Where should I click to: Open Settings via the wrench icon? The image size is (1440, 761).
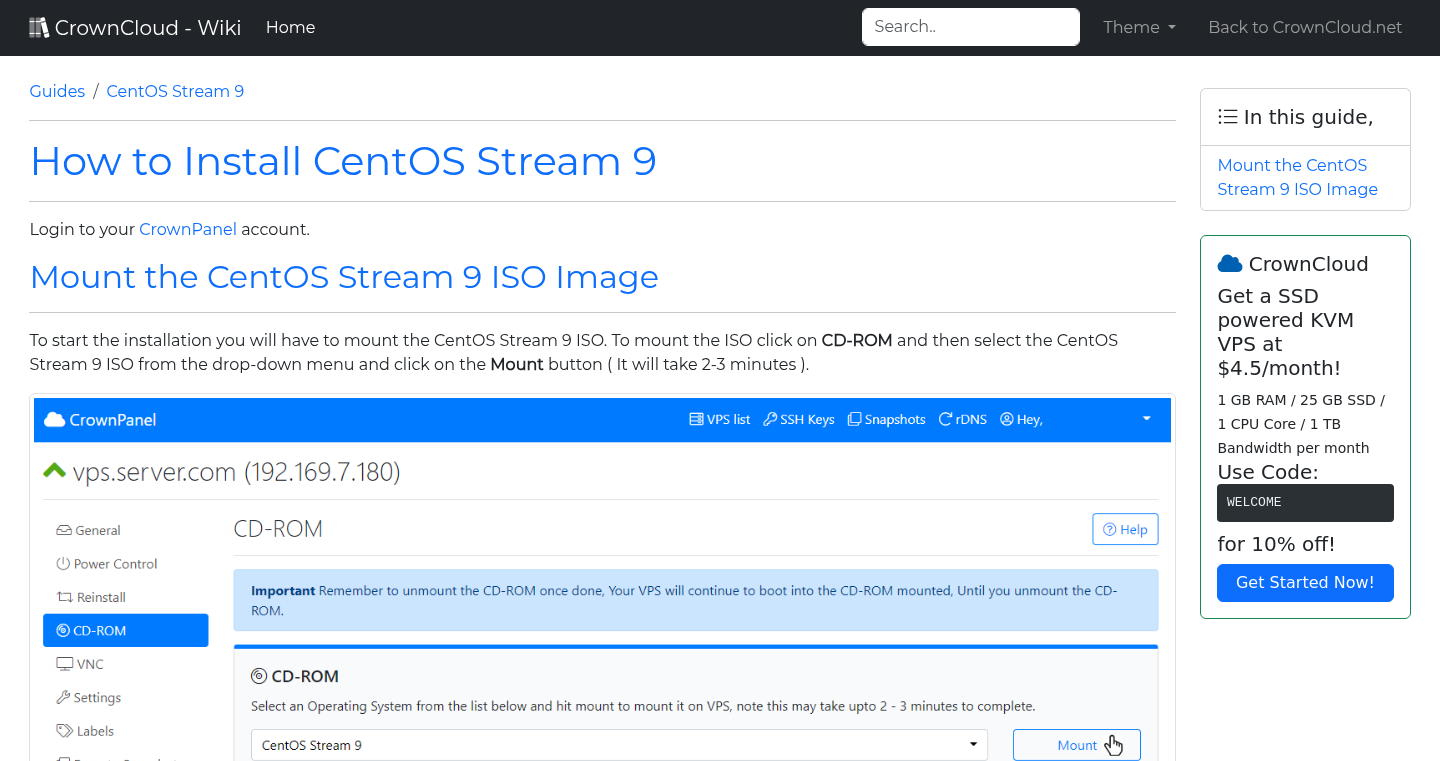coord(62,697)
